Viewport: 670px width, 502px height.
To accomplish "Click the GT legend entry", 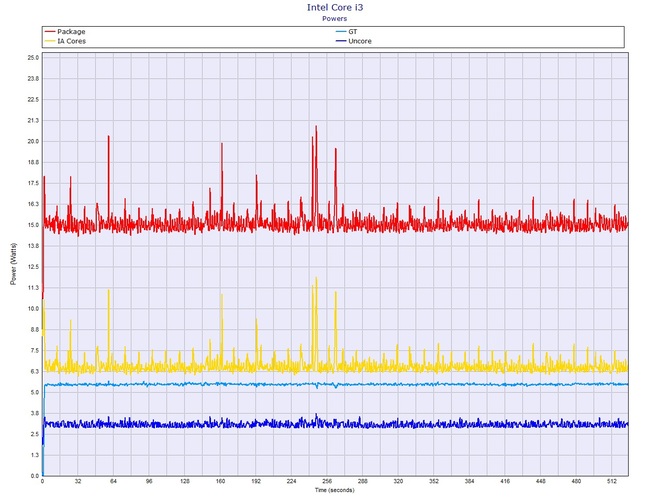I will coord(347,32).
